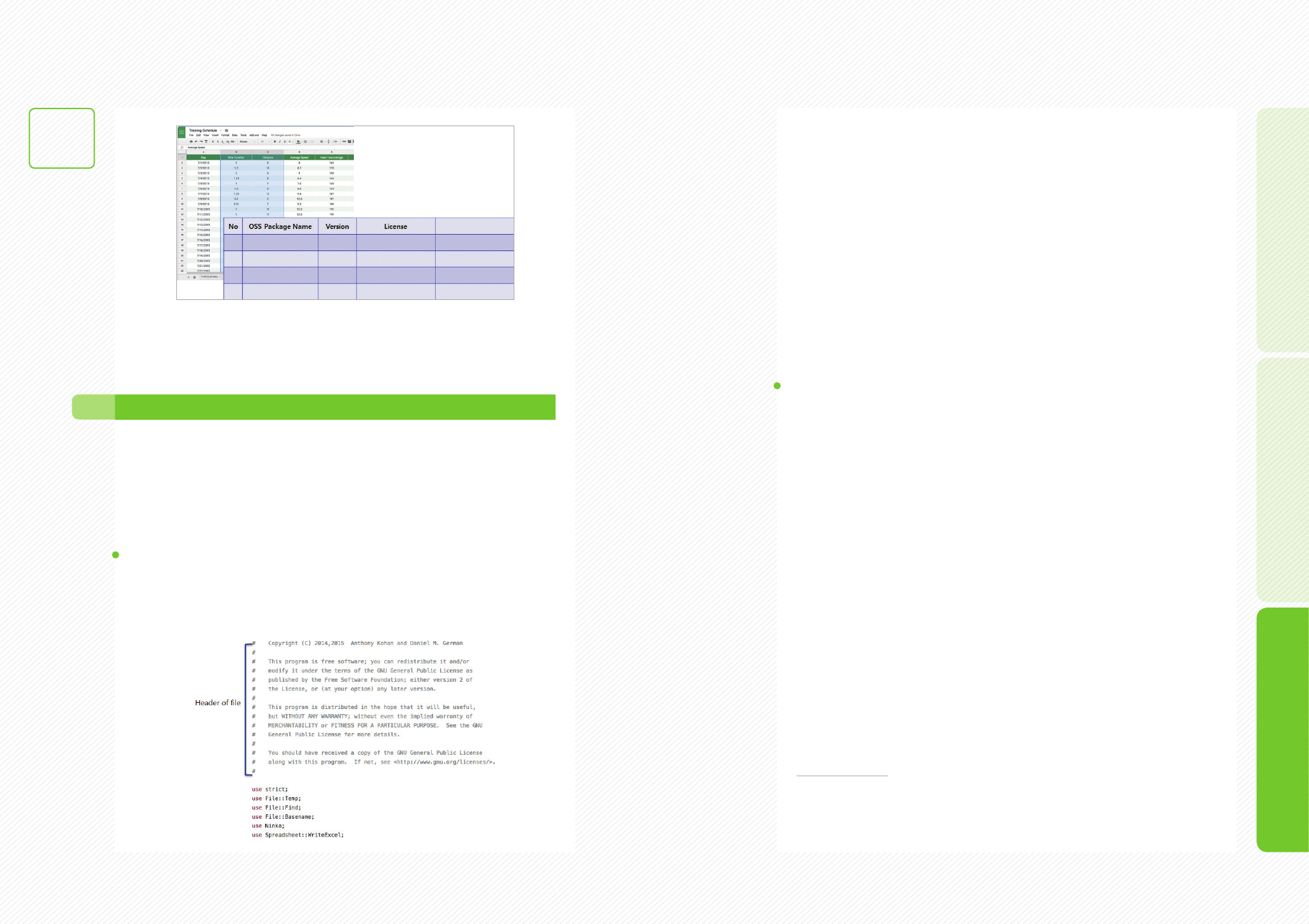
Task: Click the borders icon in toolbar
Action: (305, 141)
